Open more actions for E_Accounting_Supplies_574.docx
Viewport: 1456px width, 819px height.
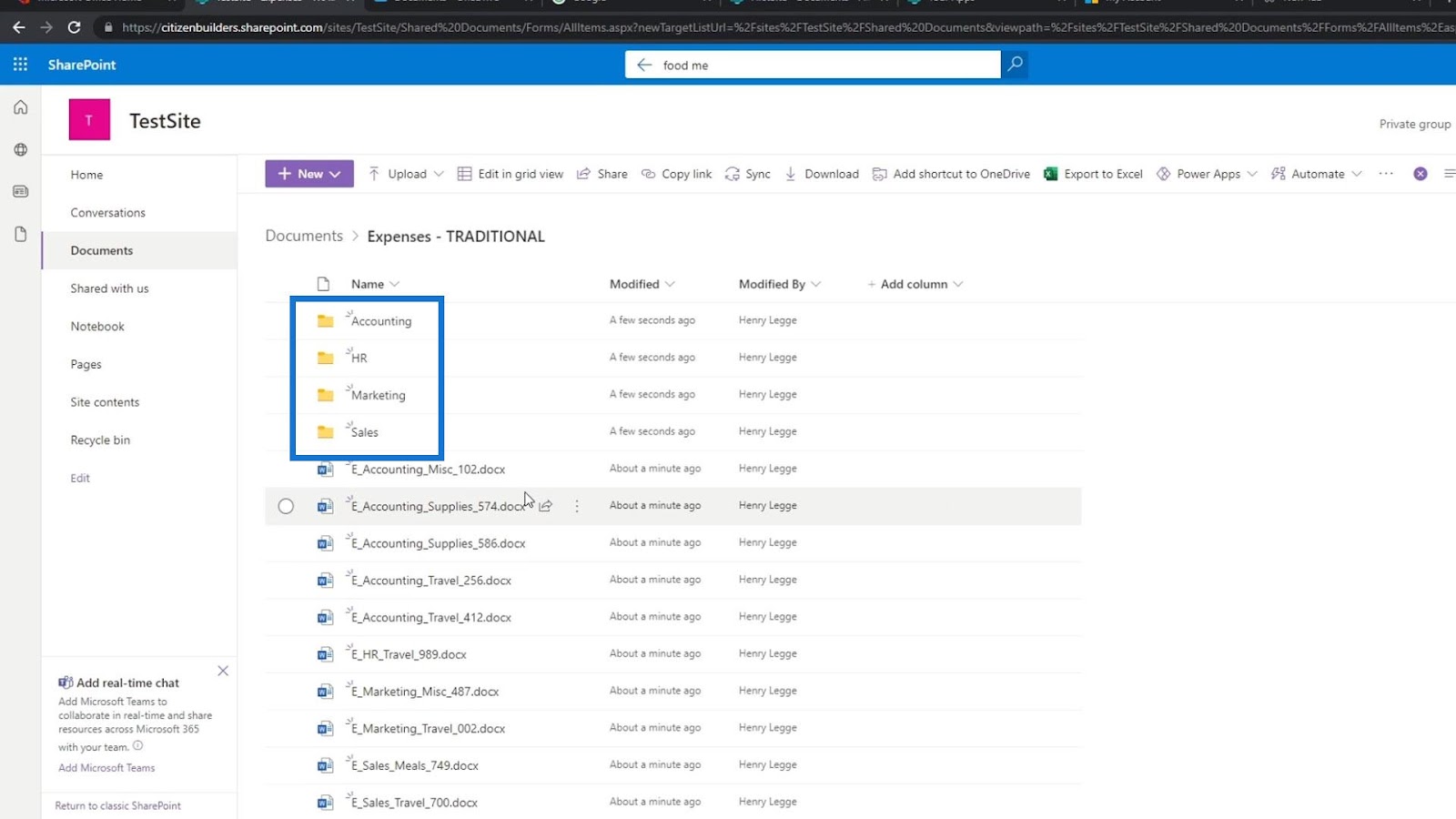(x=577, y=506)
